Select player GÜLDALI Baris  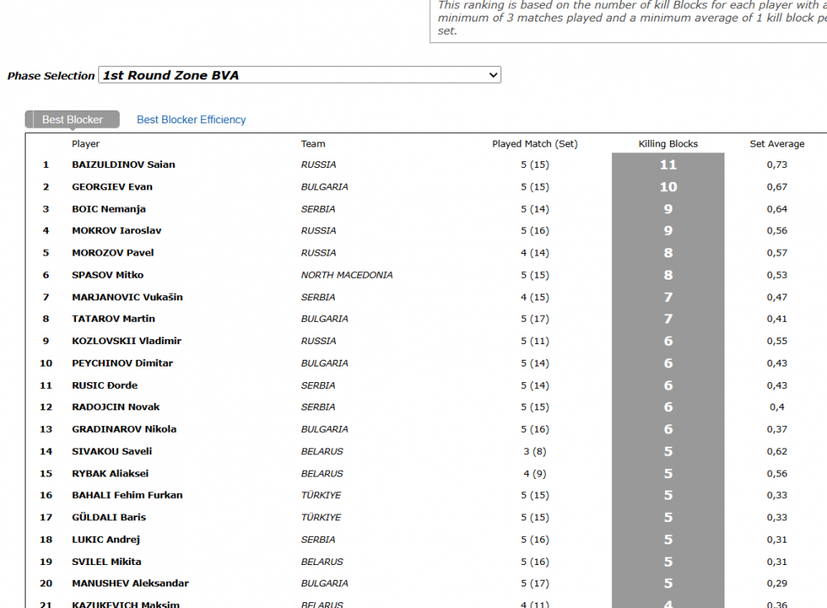click(x=109, y=517)
